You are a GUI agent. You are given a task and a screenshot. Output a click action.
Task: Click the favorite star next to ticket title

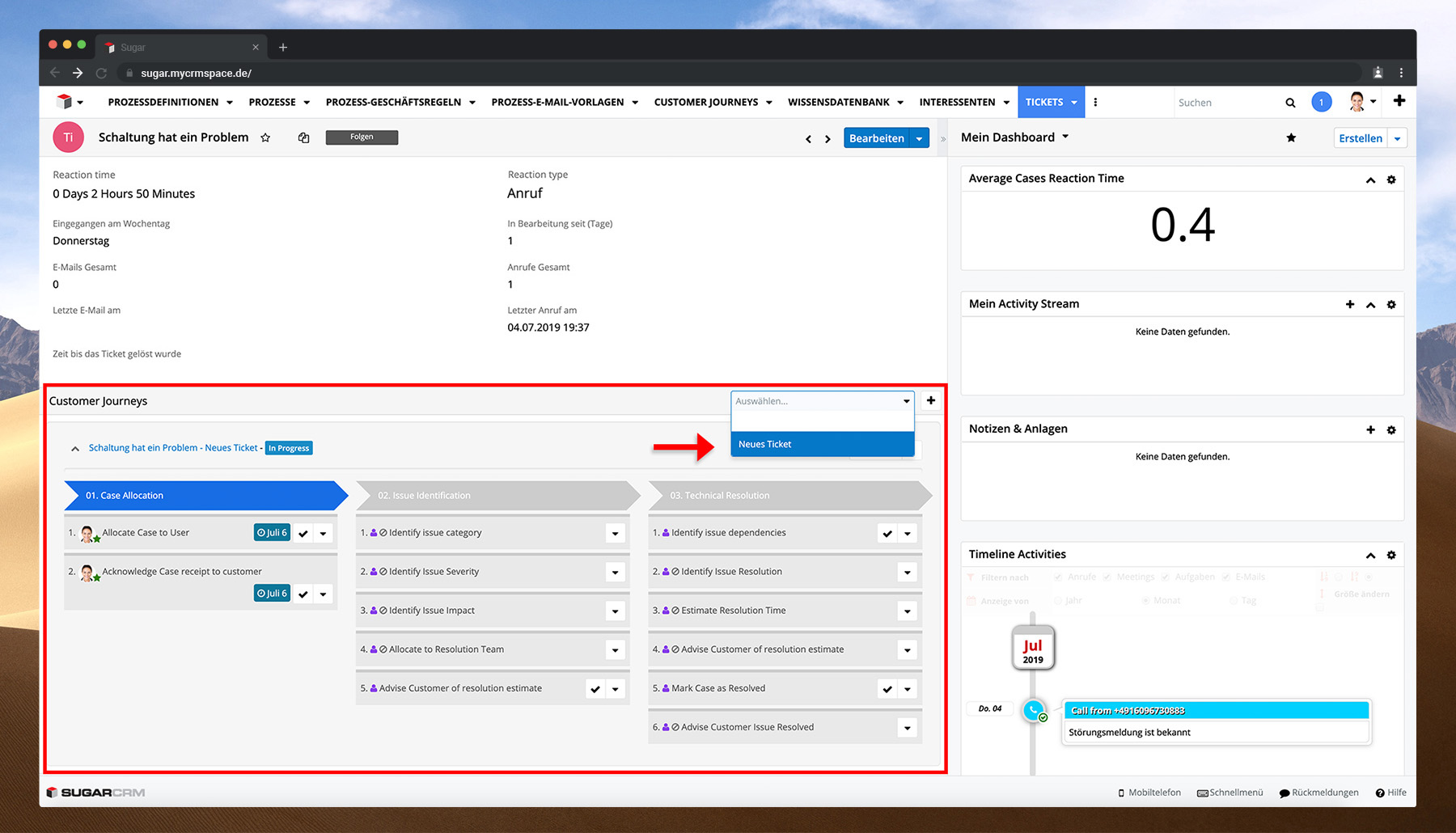265,138
